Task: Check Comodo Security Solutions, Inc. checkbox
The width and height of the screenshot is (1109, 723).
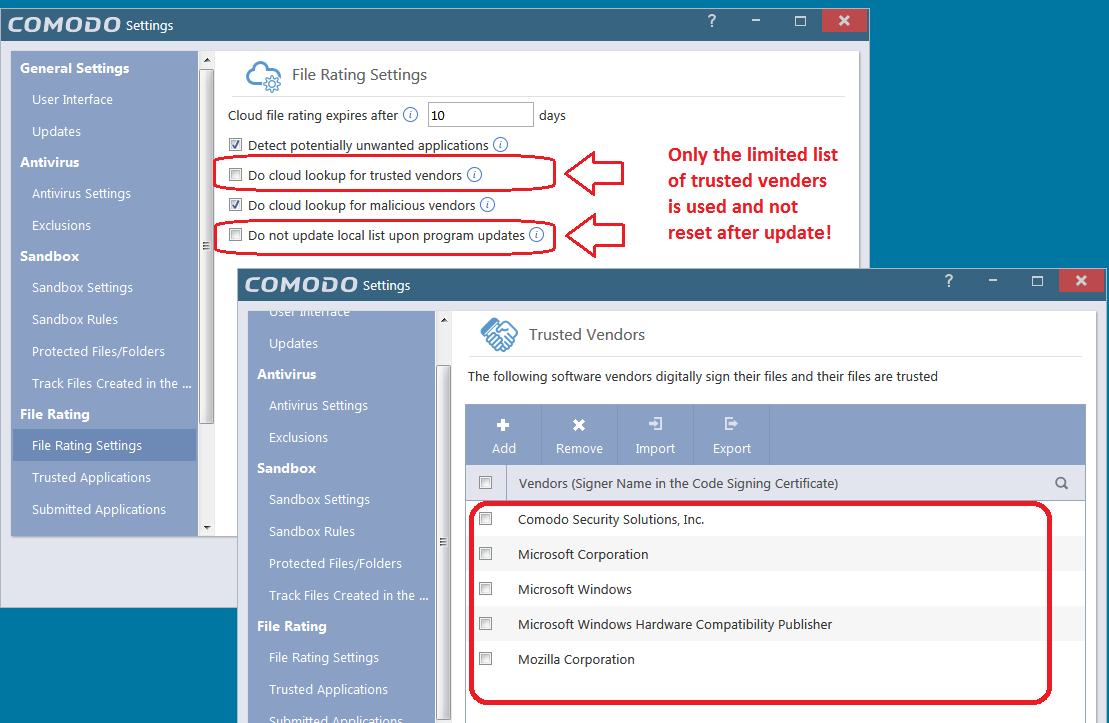Action: tap(485, 519)
